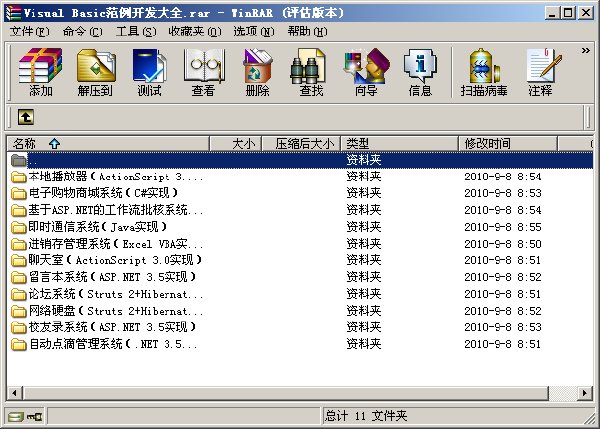Image resolution: width=600 pixels, height=429 pixels.
Task: Click folder icon of 聊天室 row
Action: click(x=18, y=261)
